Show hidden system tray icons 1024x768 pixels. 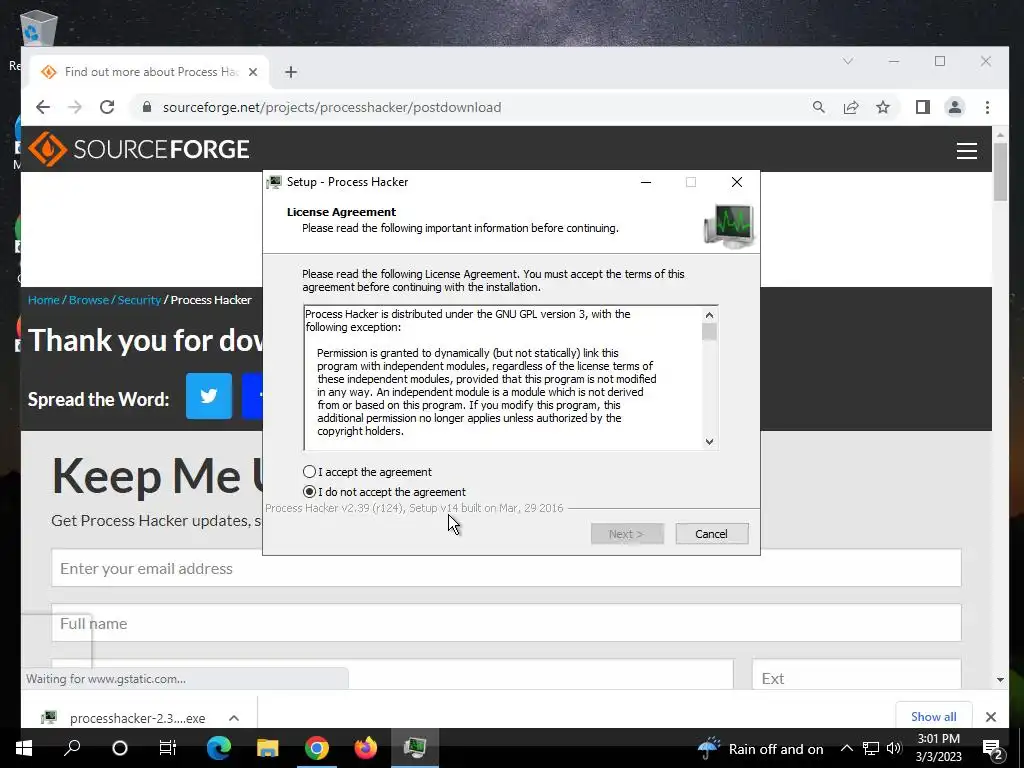click(x=846, y=748)
